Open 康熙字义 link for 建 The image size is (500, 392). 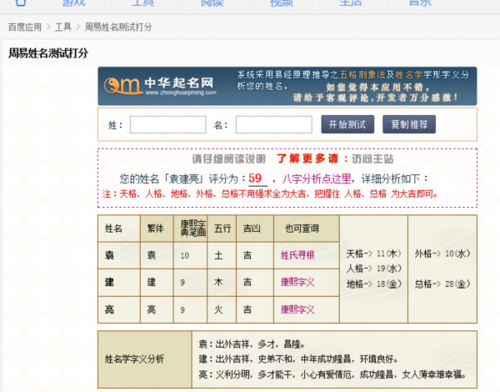tap(297, 282)
